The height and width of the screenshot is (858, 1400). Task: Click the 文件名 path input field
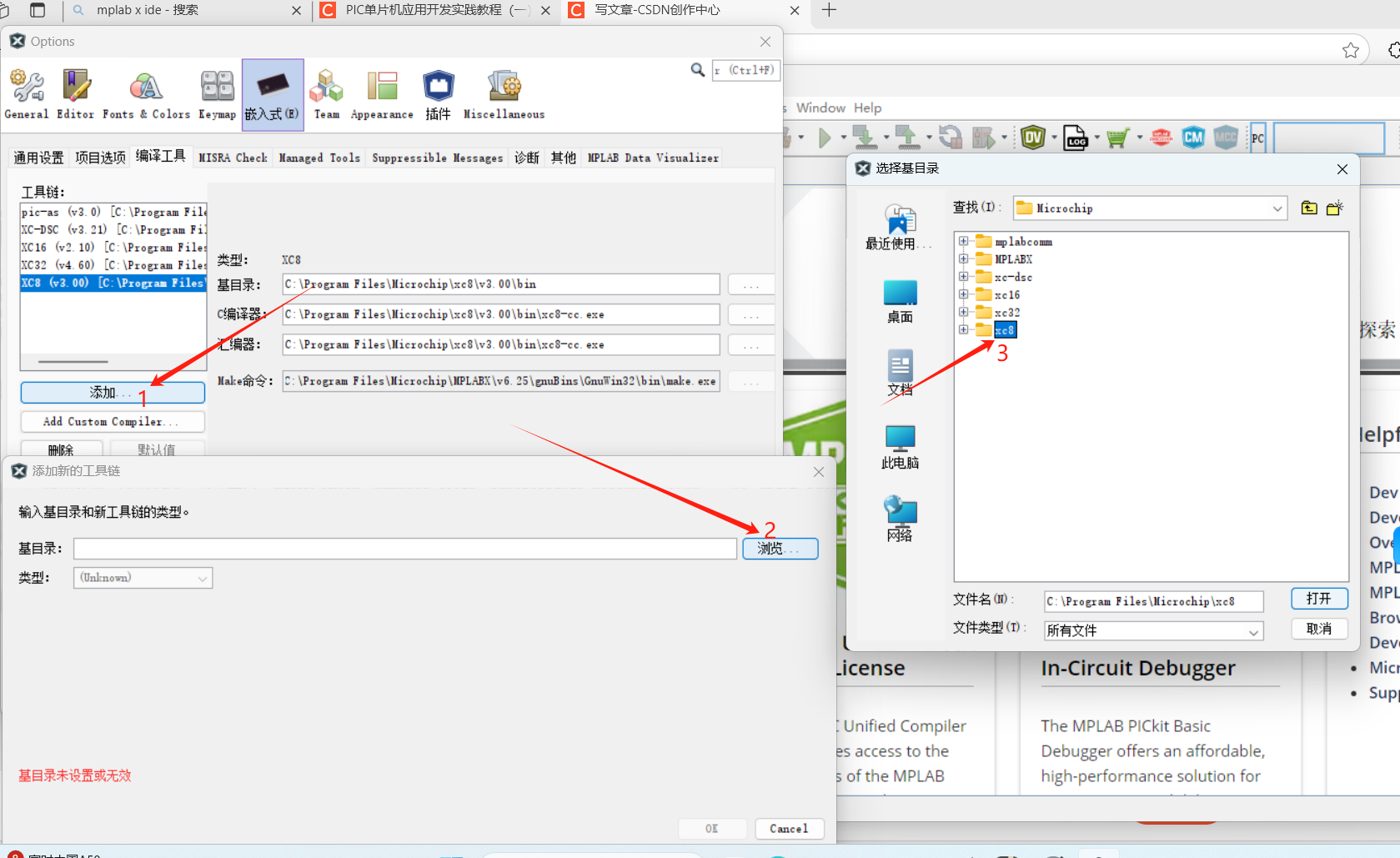(1154, 601)
